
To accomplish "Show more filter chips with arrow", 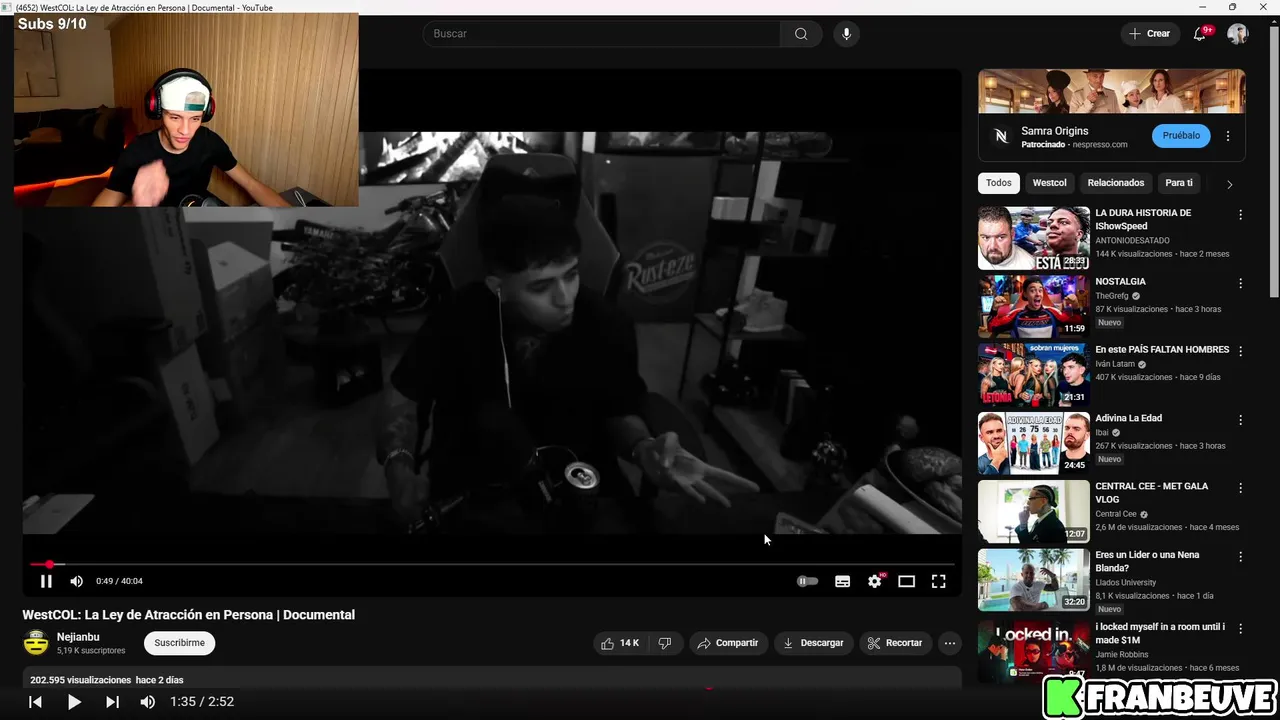I will (1229, 184).
